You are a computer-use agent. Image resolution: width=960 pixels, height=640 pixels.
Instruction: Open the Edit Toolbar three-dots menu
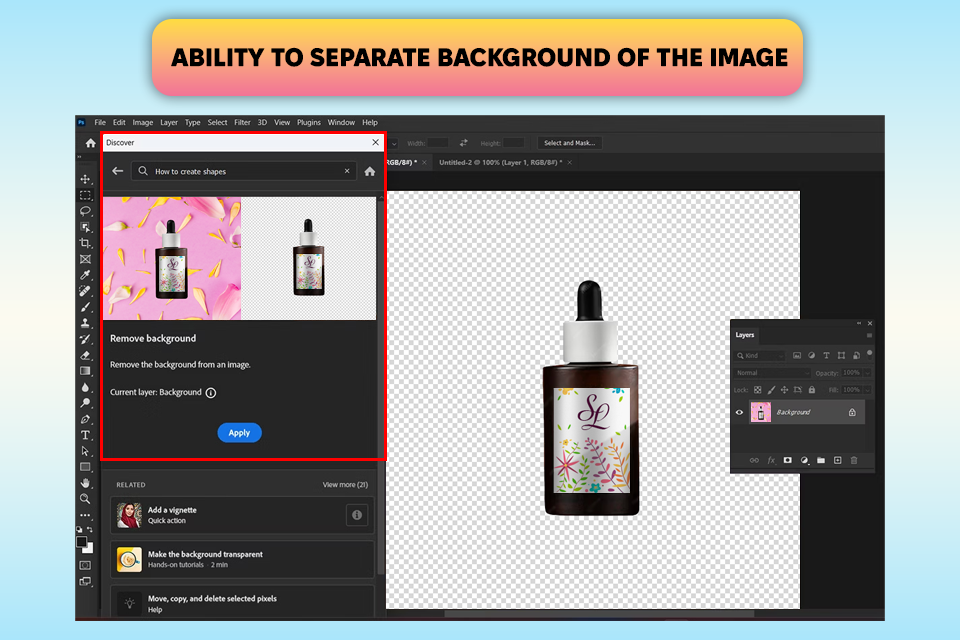85,515
